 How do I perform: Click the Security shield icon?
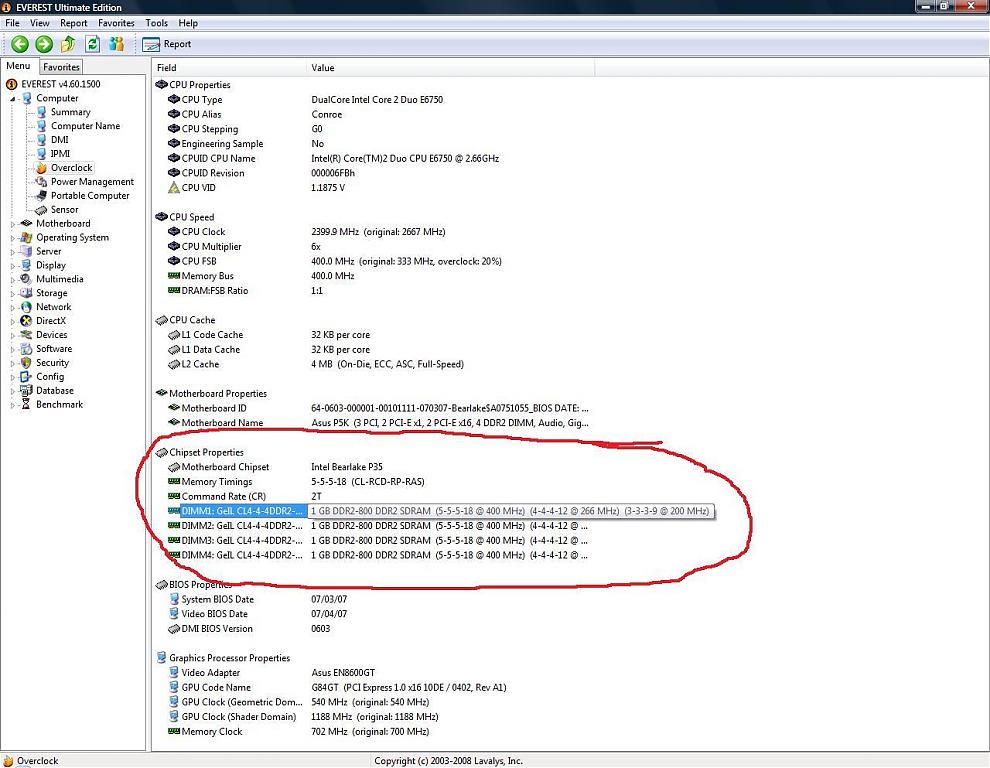point(26,363)
